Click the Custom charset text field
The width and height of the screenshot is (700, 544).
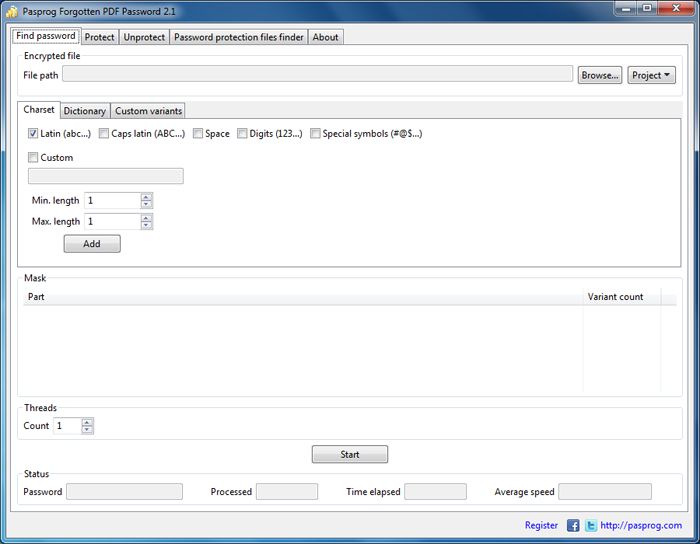pos(106,176)
